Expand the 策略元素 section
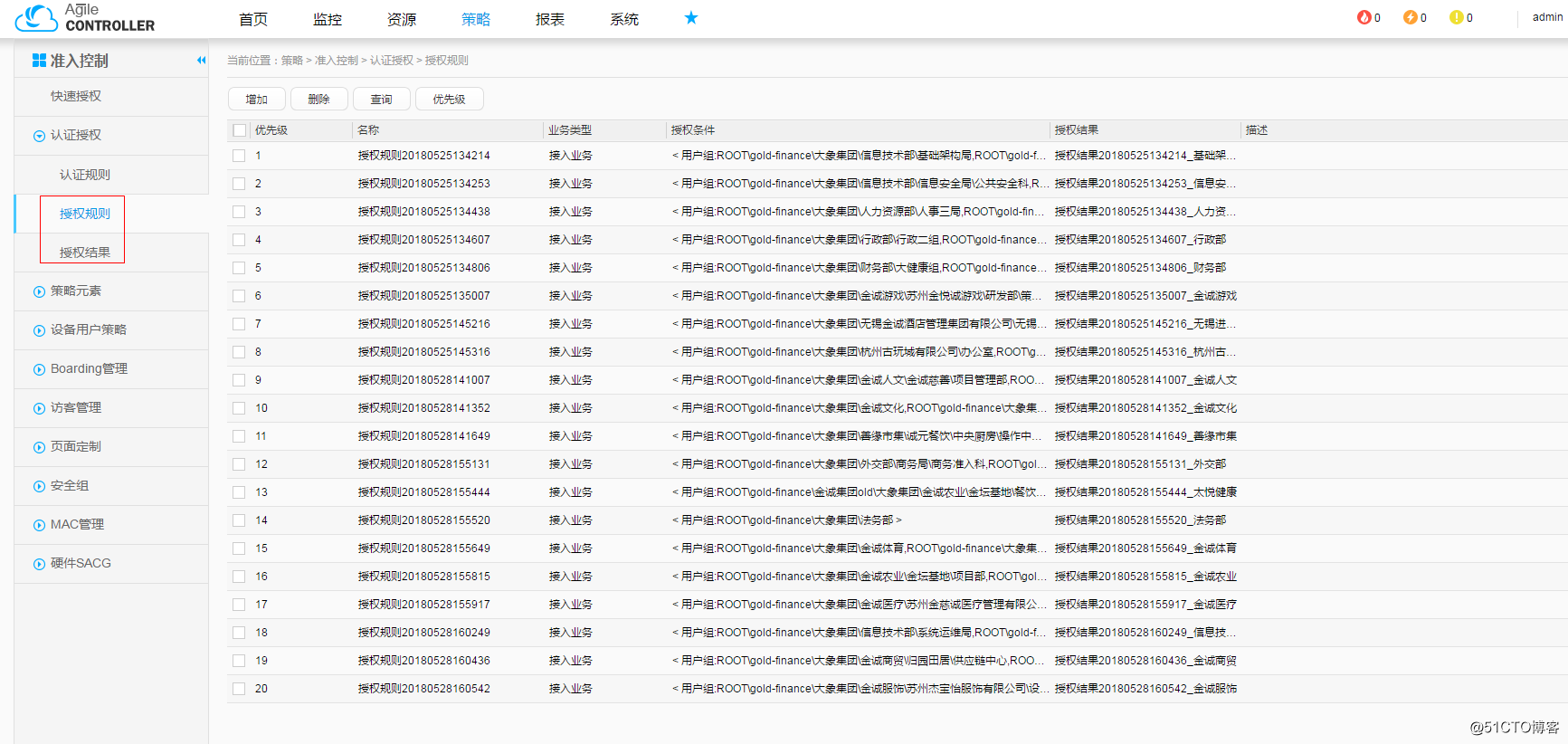The image size is (1568, 744). 39,291
